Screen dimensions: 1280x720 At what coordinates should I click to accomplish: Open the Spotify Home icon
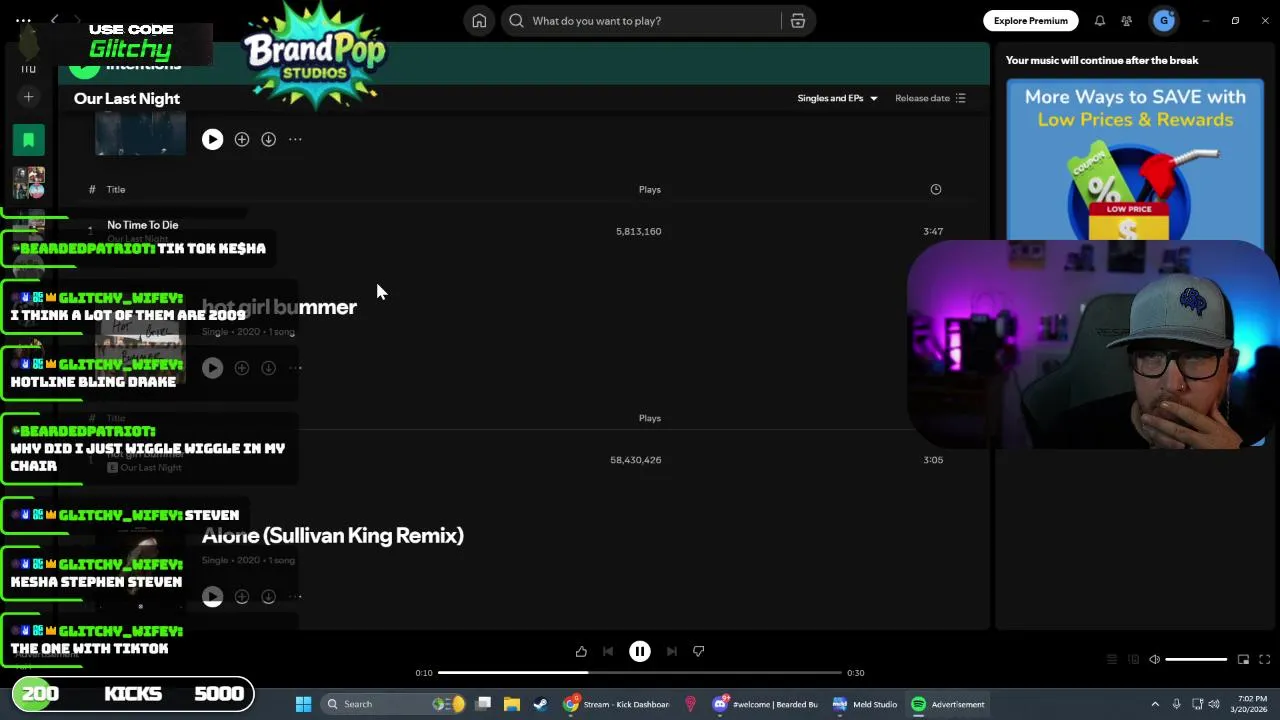click(479, 21)
